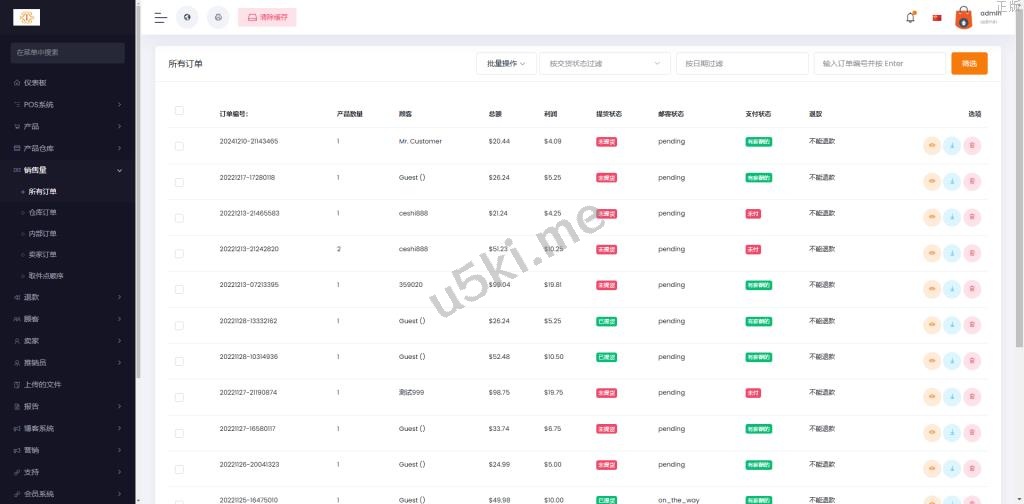View order 20241210-21143465 with eye icon
The image size is (1024, 504).
coord(932,146)
